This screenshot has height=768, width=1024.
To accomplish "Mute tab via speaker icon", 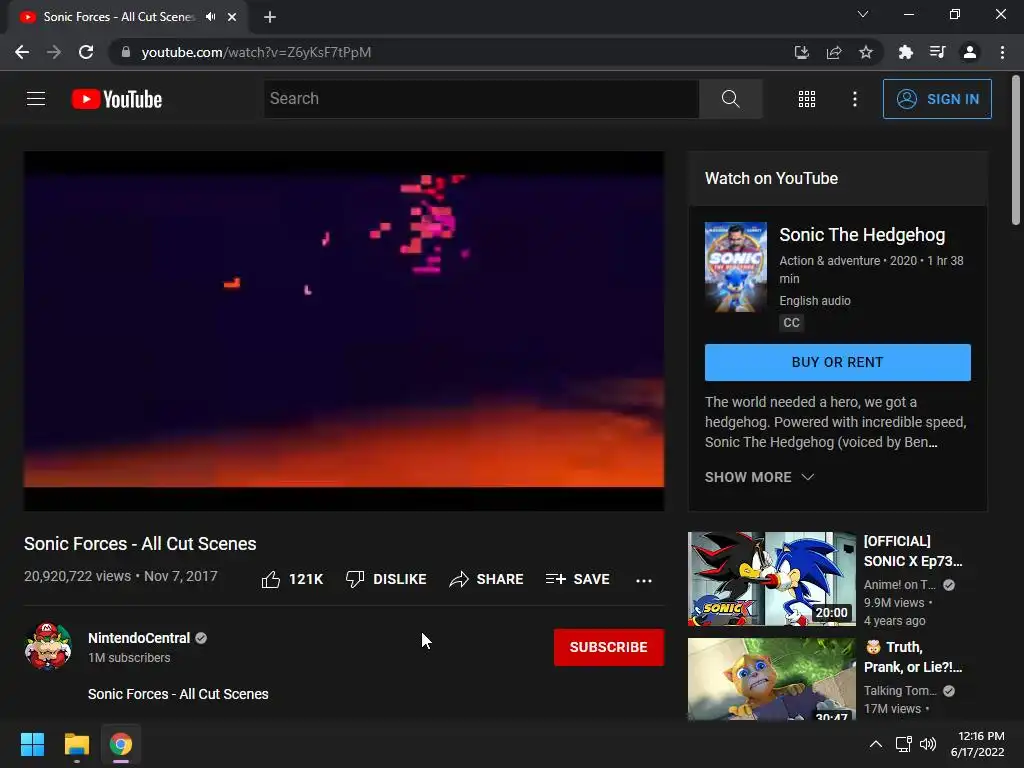I will [x=210, y=17].
